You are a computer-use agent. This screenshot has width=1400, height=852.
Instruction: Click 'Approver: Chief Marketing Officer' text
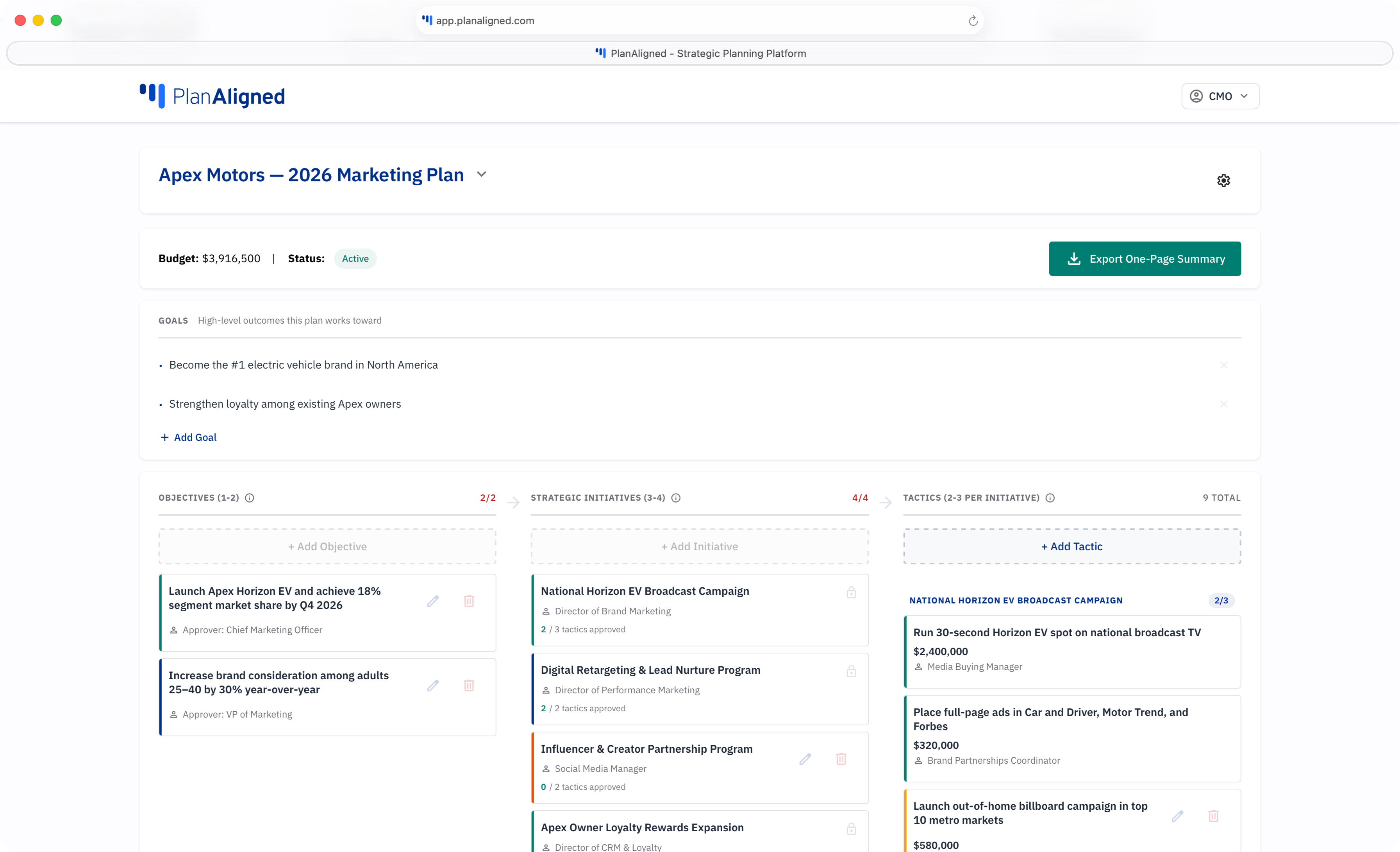252,630
